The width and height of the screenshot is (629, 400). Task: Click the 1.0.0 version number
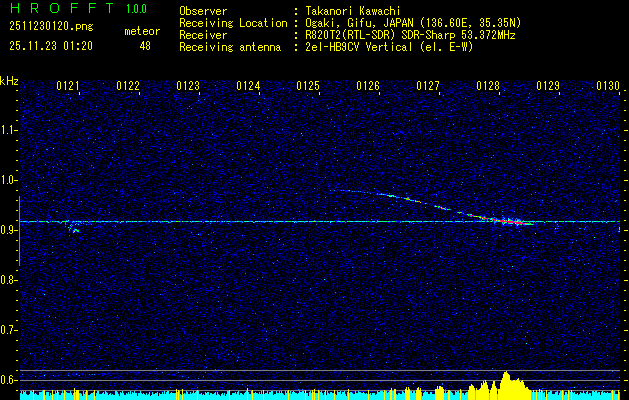click(x=135, y=9)
